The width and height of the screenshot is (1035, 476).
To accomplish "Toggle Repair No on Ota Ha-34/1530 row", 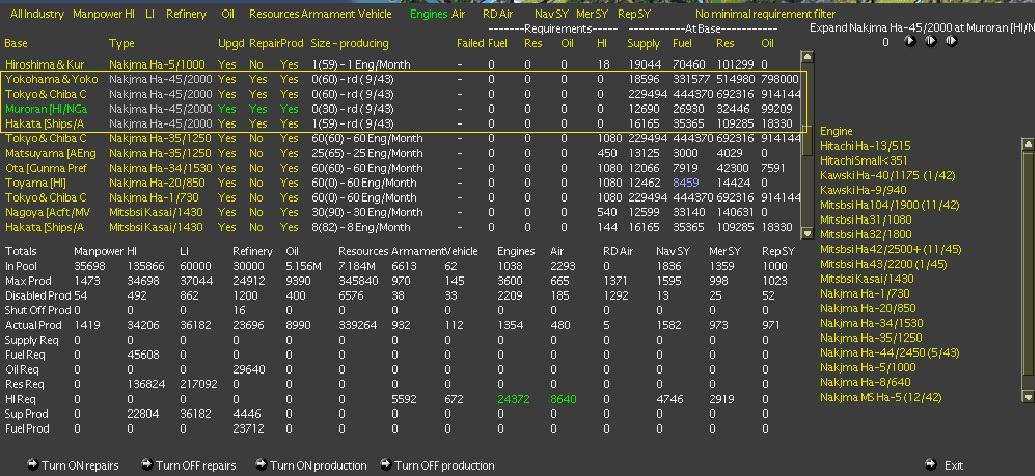I will click(x=256, y=168).
